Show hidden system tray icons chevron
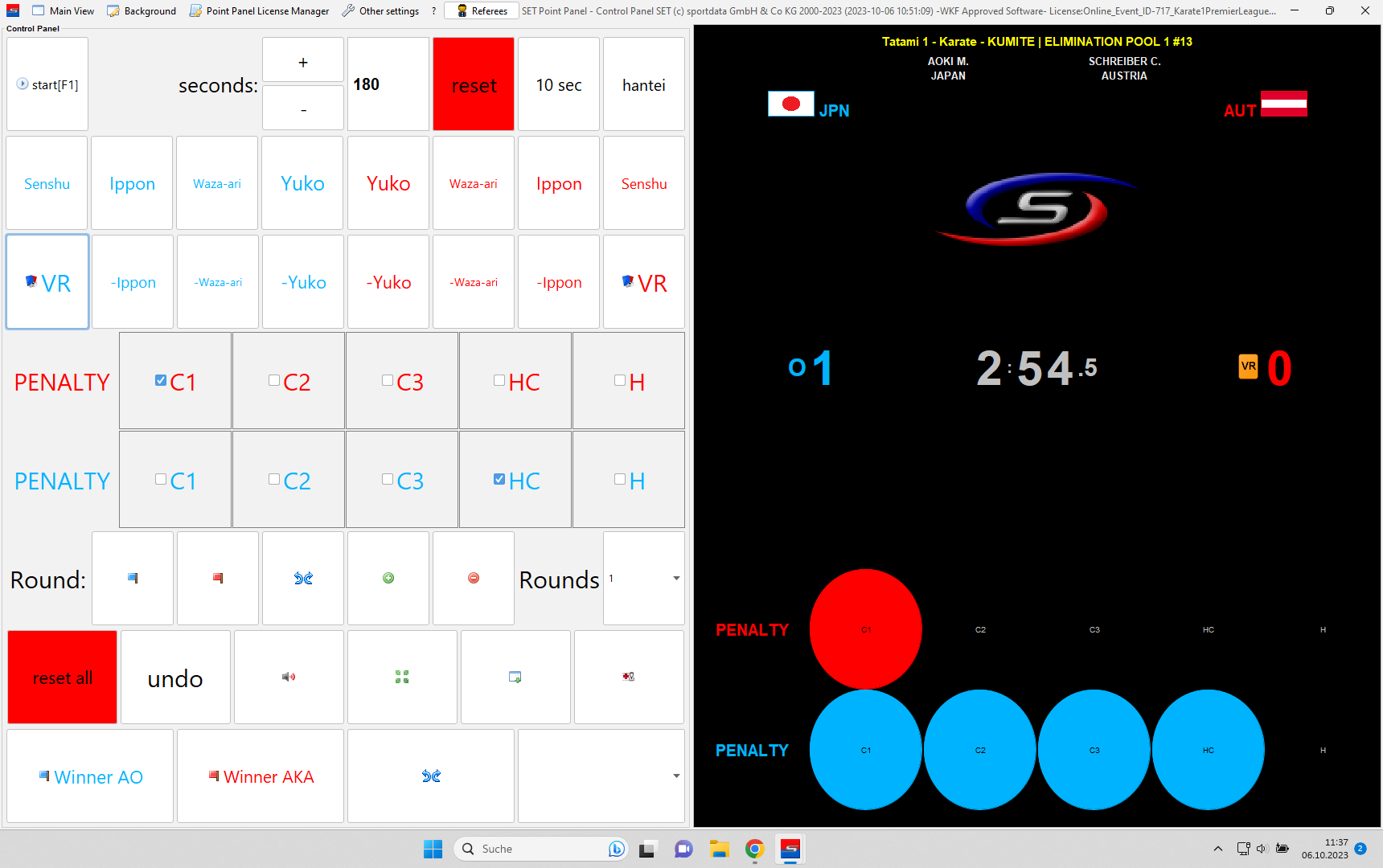Viewport: 1383px width, 868px height. click(x=1218, y=849)
